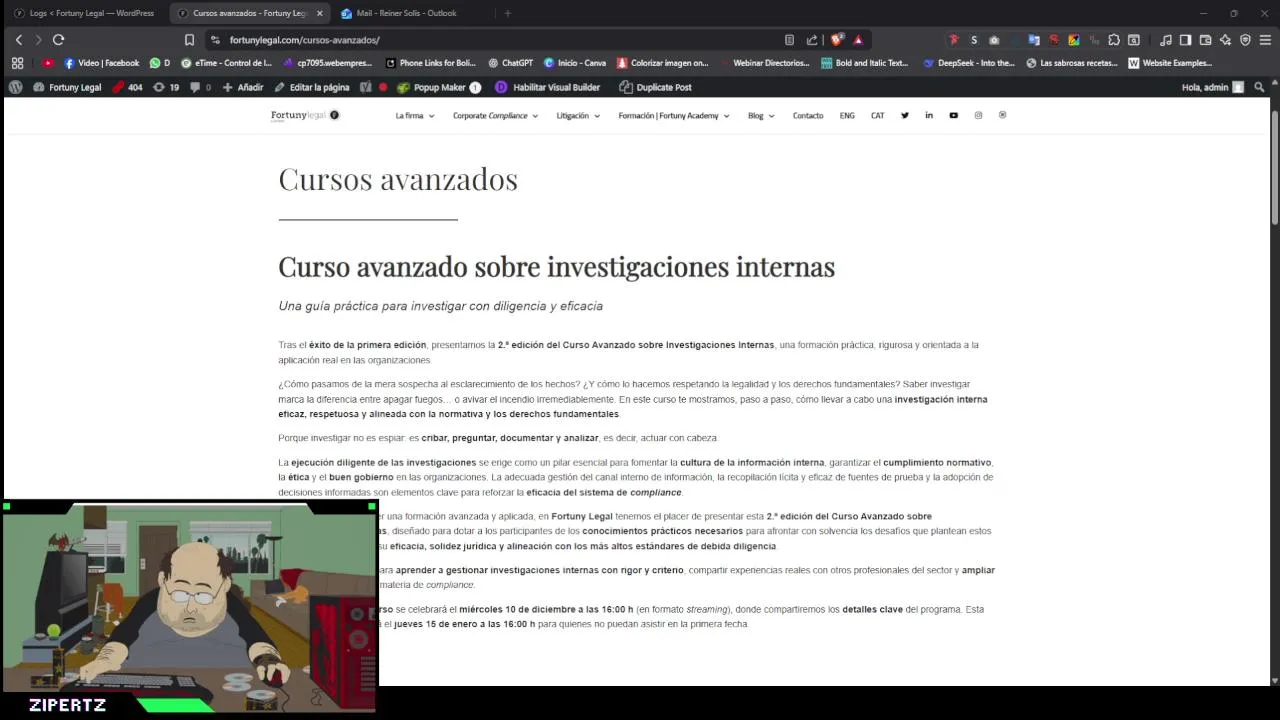1280x720 pixels.
Task: Open the Inicio - Canva bookmark
Action: (x=575, y=63)
